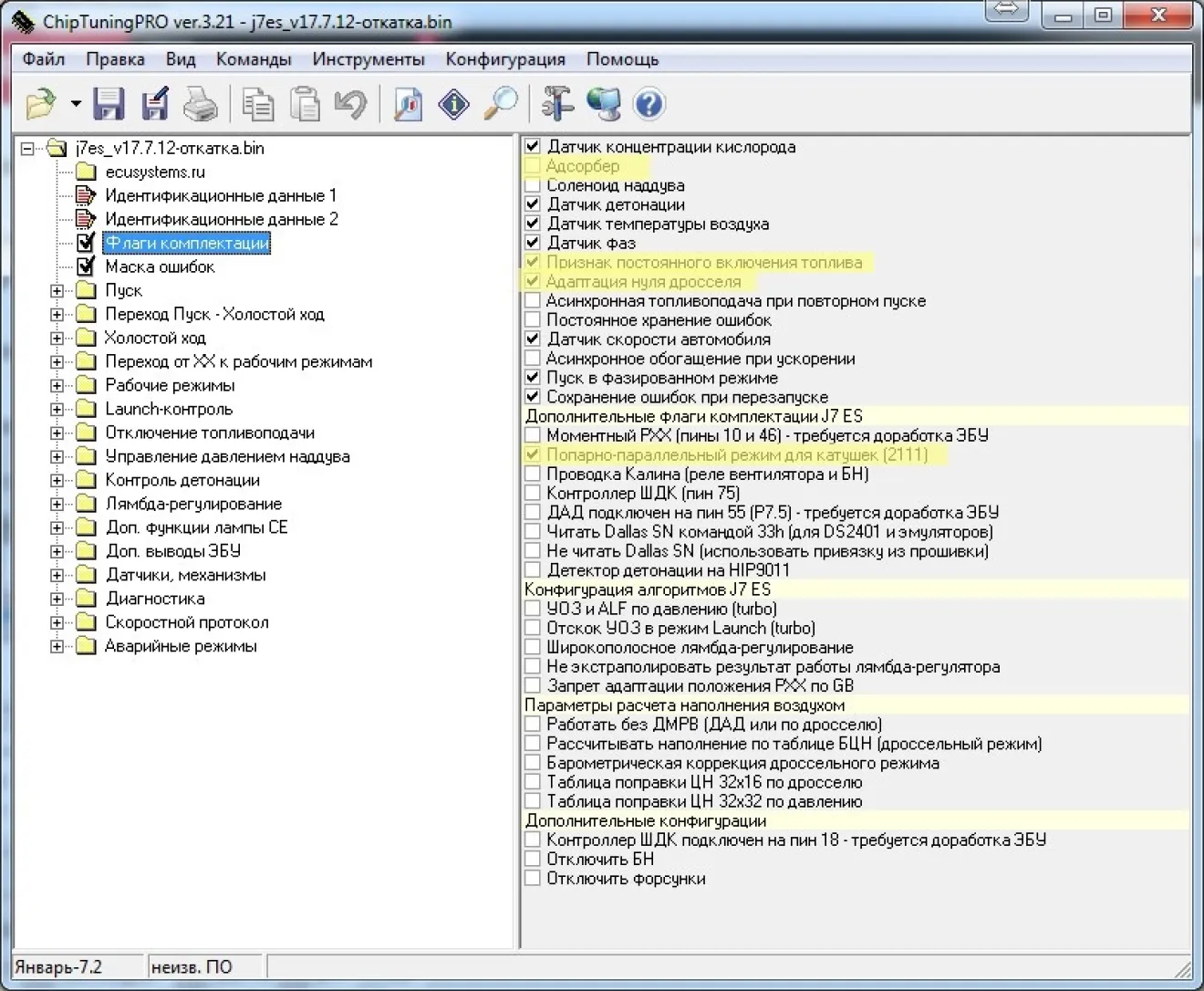Toggle Пуск в фазированном режиме checkbox

(533, 377)
